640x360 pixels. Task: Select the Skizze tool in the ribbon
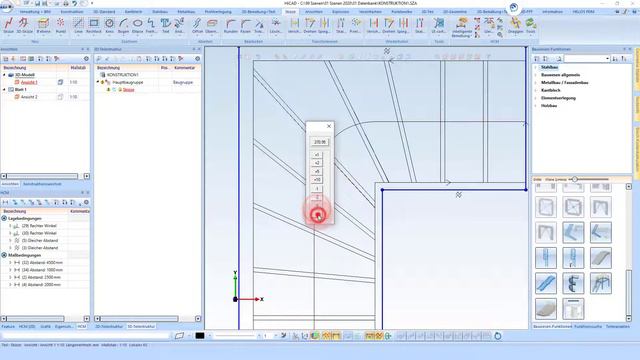click(x=9, y=25)
